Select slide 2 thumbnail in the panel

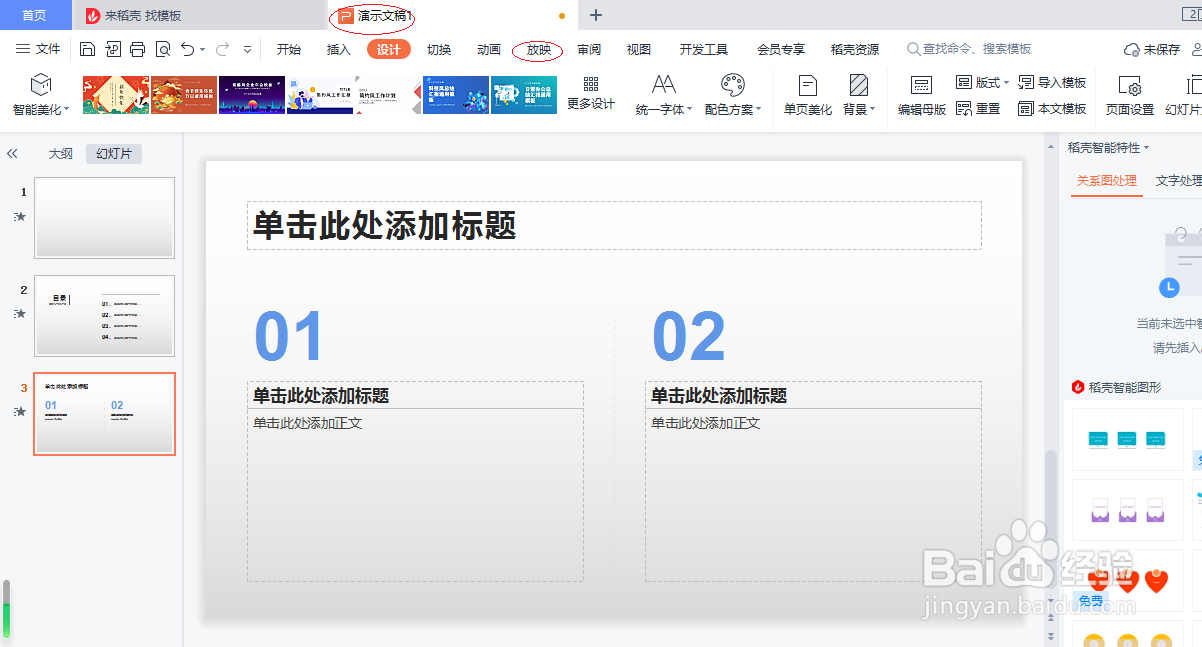tap(104, 316)
